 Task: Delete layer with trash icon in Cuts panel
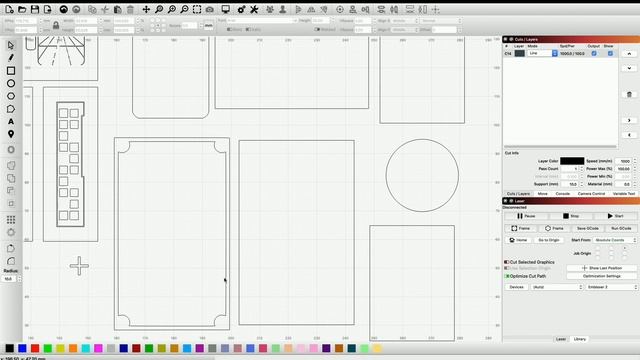629,94
